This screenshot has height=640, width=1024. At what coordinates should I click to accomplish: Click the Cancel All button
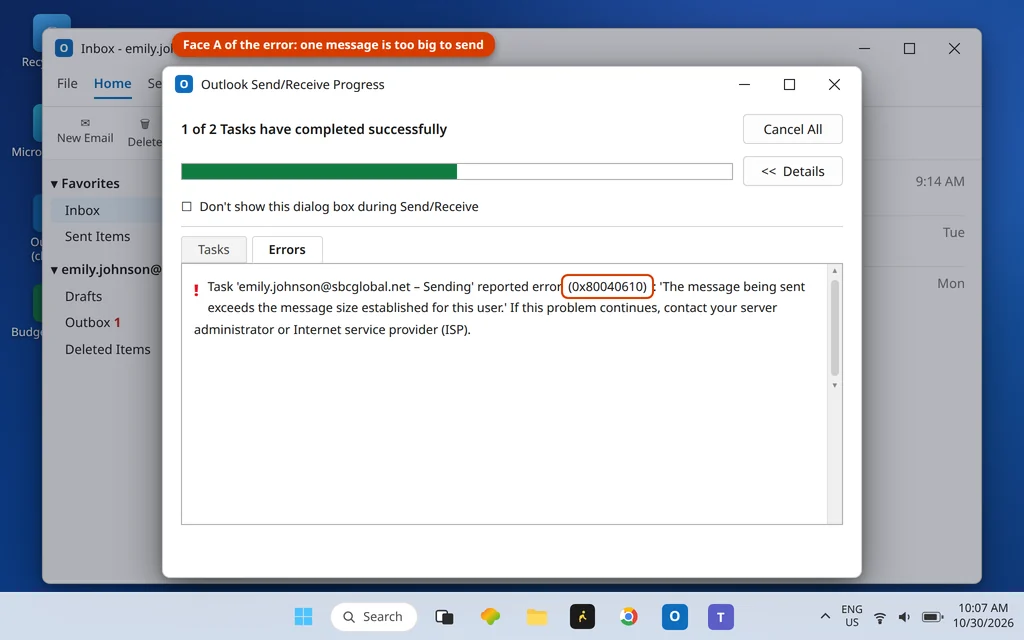point(793,129)
